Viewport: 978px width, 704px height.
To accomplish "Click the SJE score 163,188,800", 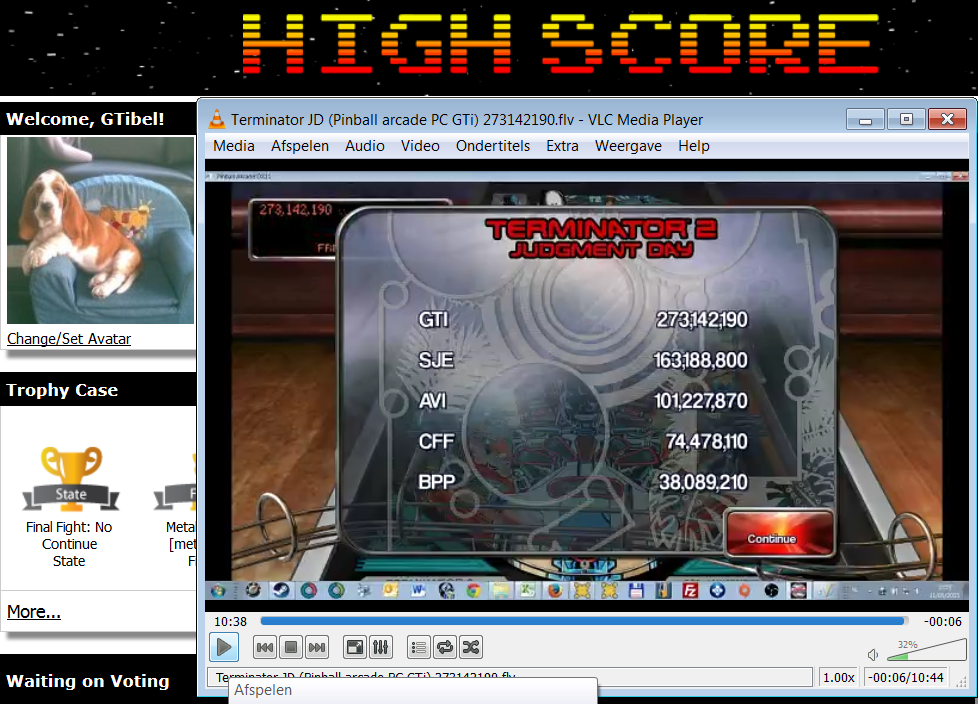I will (700, 360).
